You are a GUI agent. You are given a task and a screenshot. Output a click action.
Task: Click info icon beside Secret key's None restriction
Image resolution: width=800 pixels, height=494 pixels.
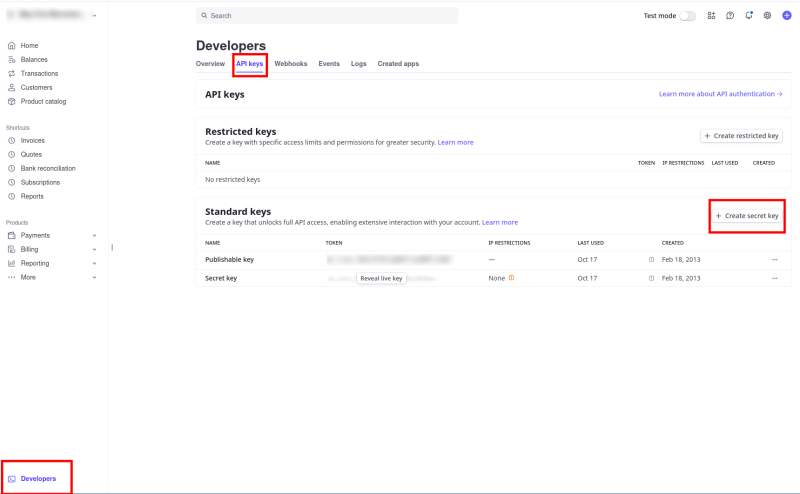(511, 278)
